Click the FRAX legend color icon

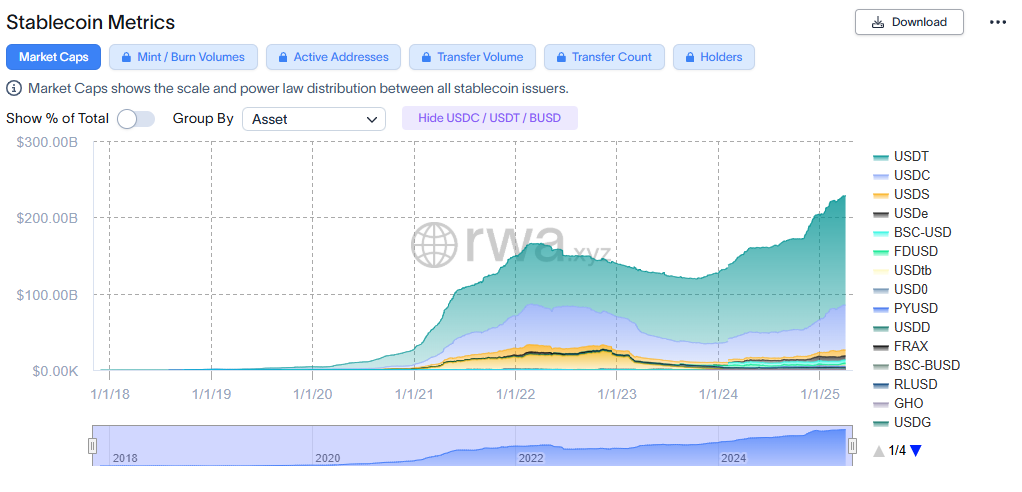pyautogui.click(x=881, y=347)
